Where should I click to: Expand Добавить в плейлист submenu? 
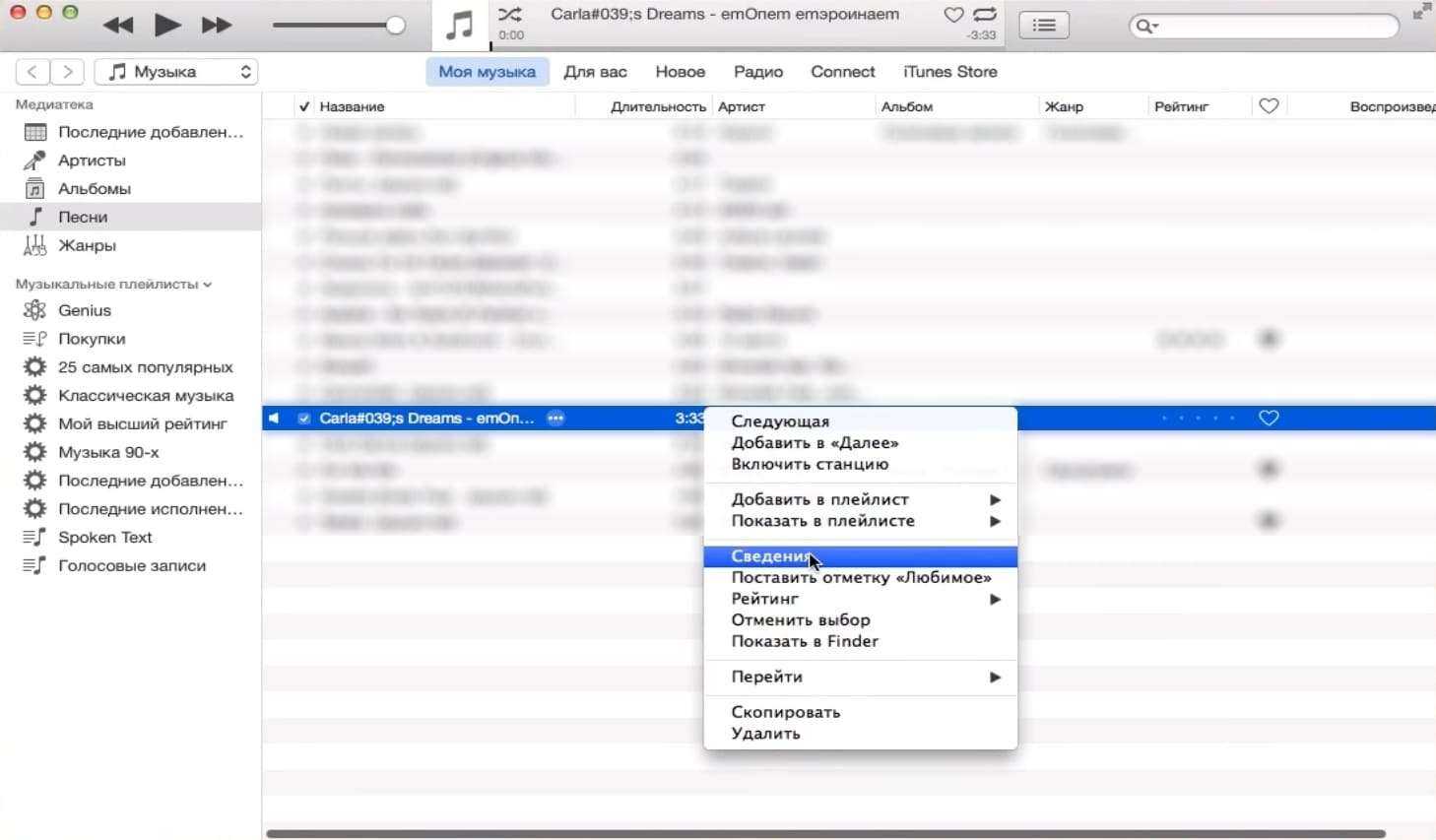pyautogui.click(x=860, y=499)
